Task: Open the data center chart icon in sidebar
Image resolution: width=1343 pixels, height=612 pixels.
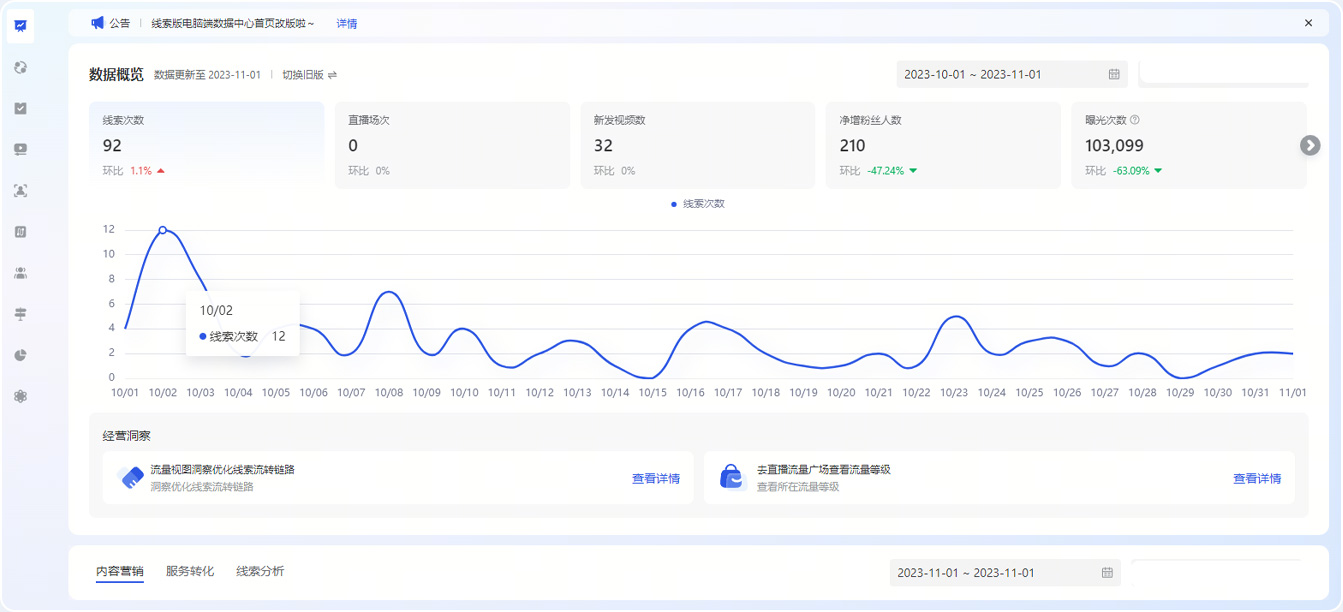Action: click(x=20, y=26)
